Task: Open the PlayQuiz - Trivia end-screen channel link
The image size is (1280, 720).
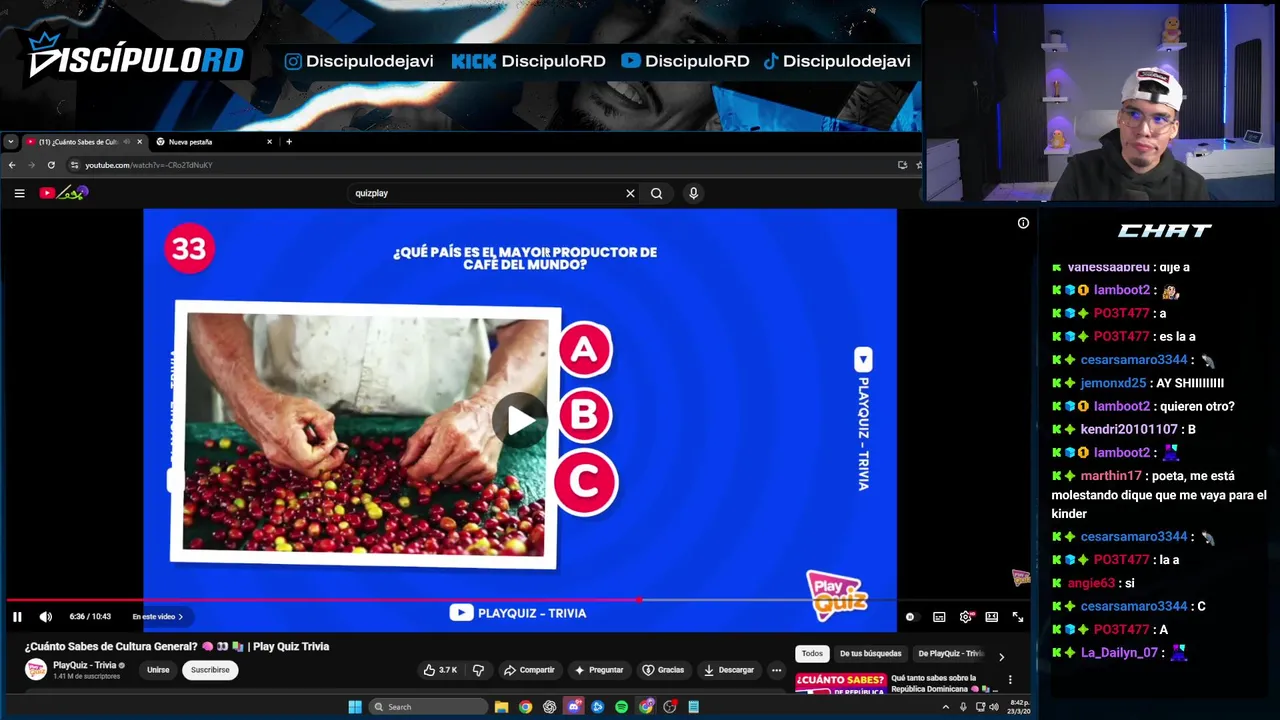Action: [518, 613]
